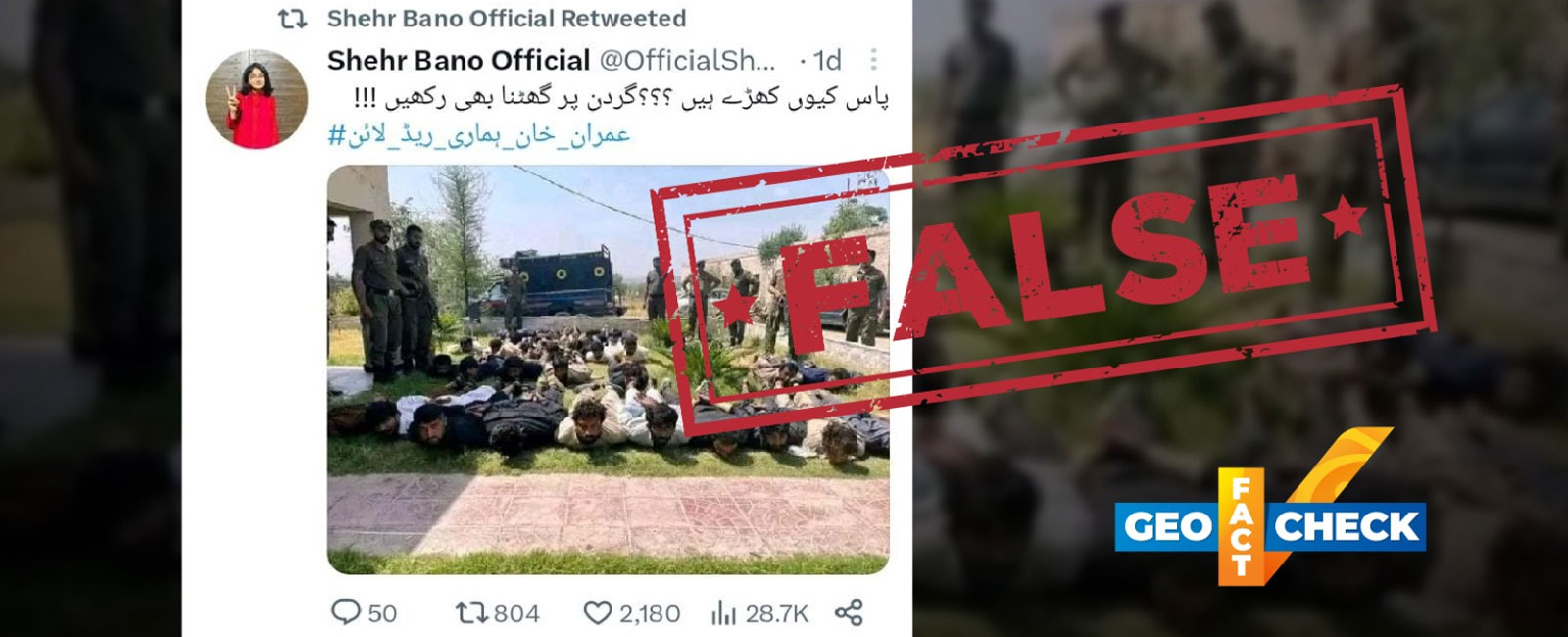The image size is (1568, 637).
Task: Open Shehr Bano's profile avatar picture
Action: (x=257, y=101)
